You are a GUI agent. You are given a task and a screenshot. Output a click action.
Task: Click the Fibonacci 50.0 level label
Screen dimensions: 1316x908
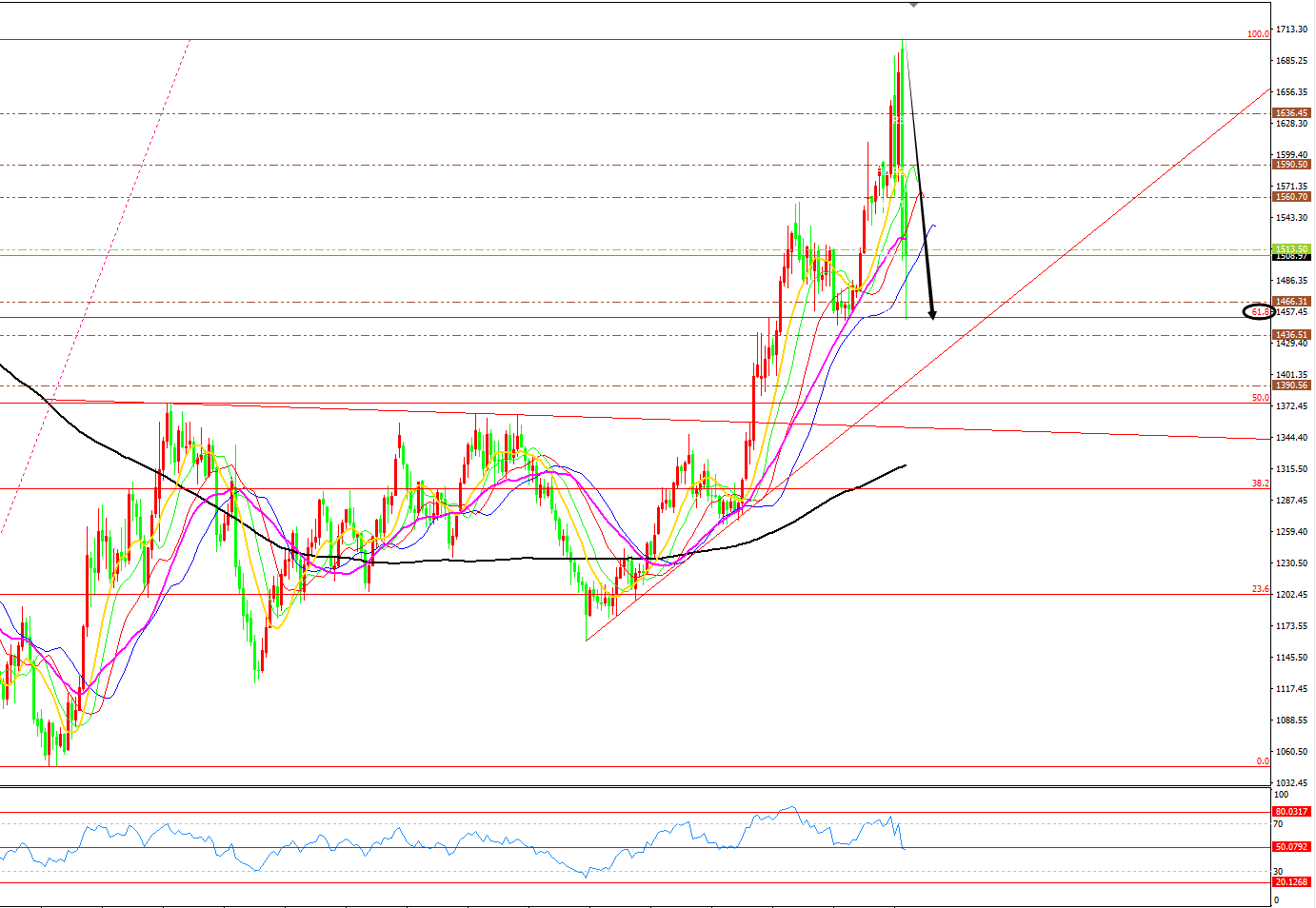pyautogui.click(x=1260, y=398)
